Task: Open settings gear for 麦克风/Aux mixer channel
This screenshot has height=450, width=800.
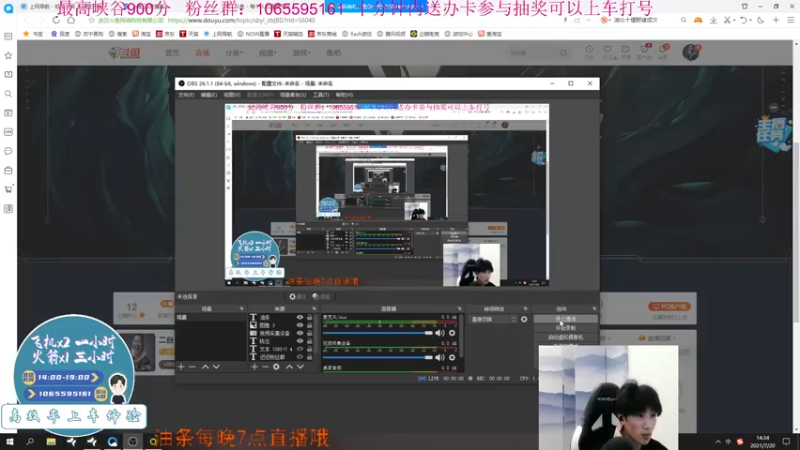Action: click(452, 333)
